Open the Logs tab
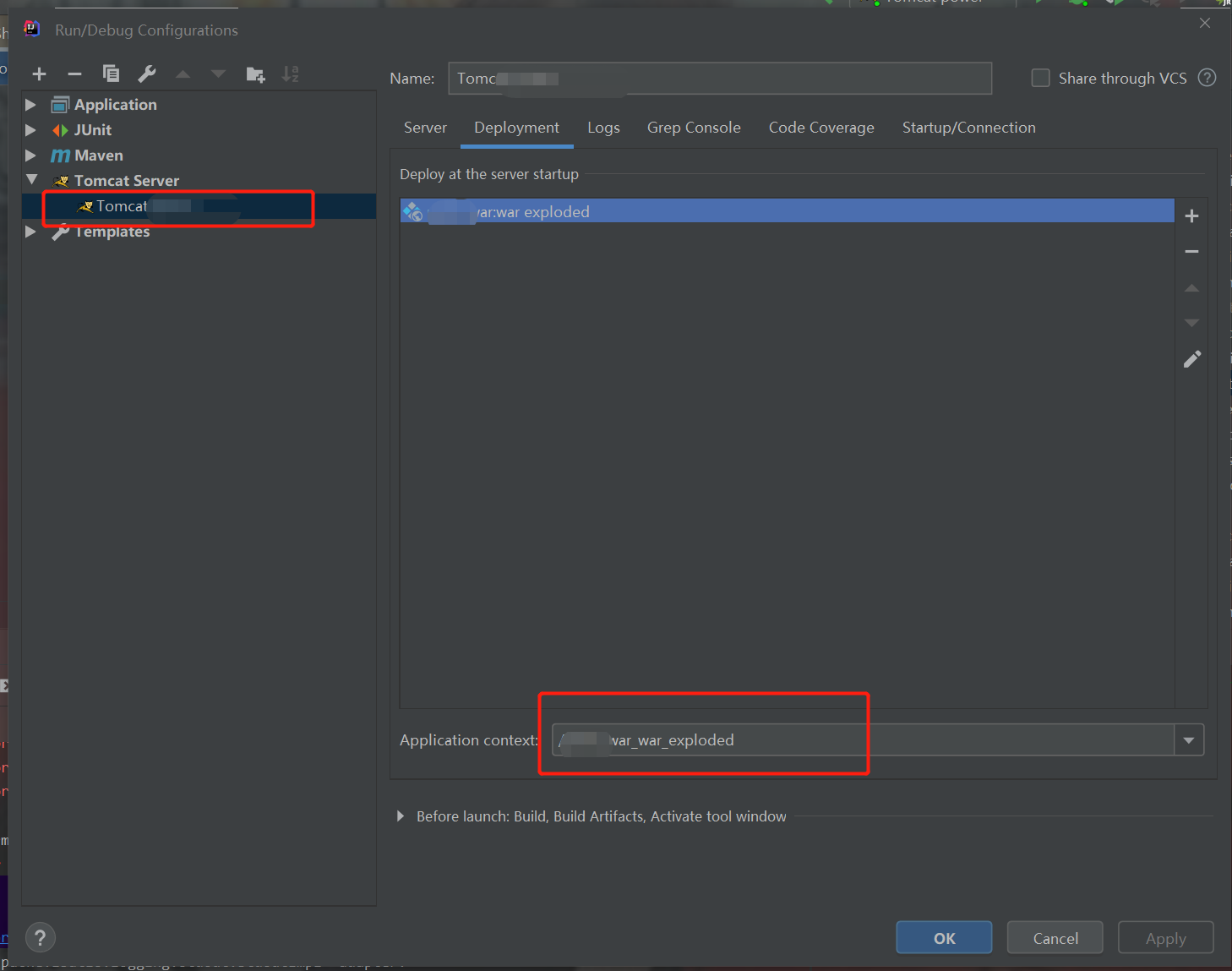 coord(603,128)
